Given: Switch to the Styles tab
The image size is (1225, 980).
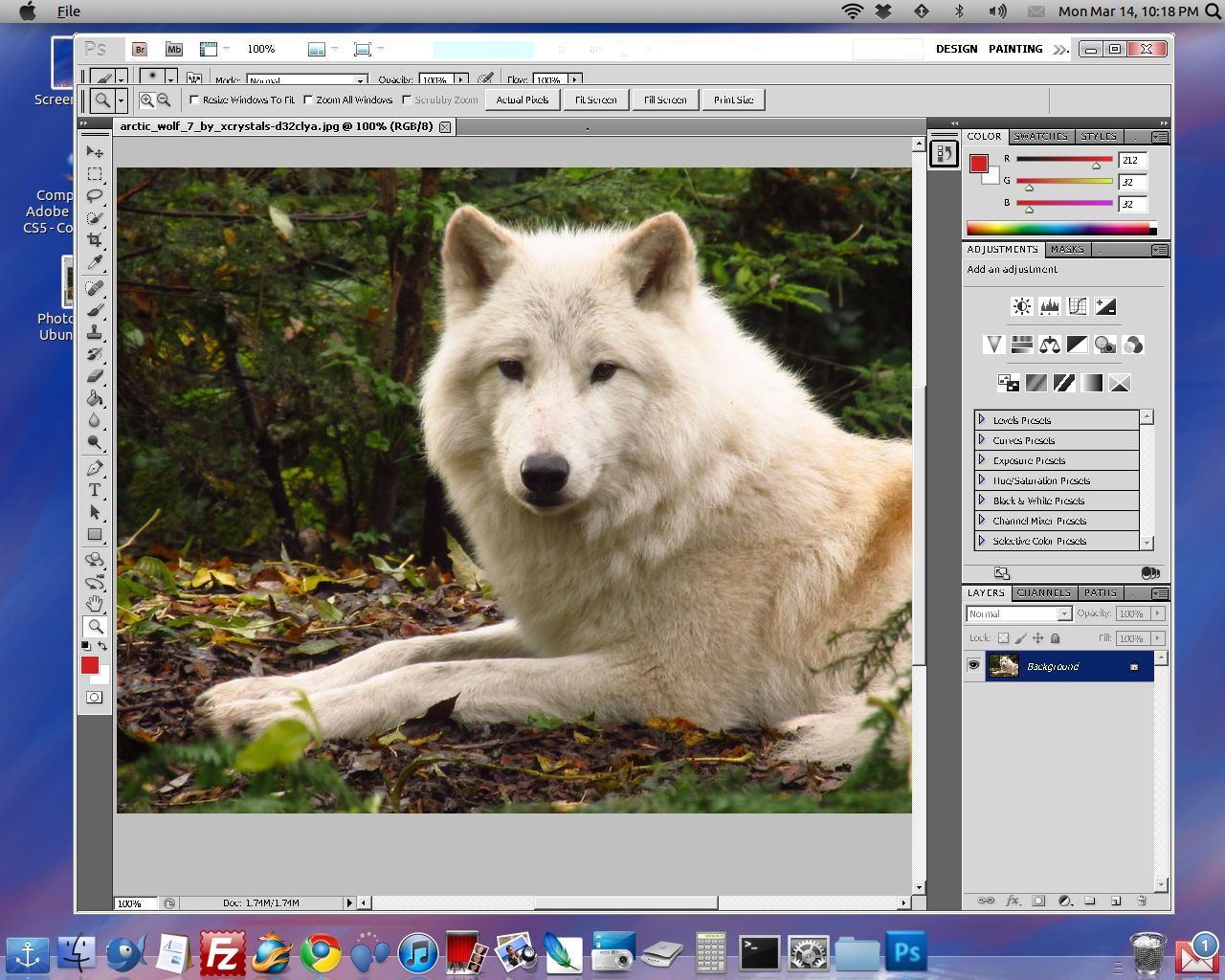Looking at the screenshot, I should click(1099, 136).
